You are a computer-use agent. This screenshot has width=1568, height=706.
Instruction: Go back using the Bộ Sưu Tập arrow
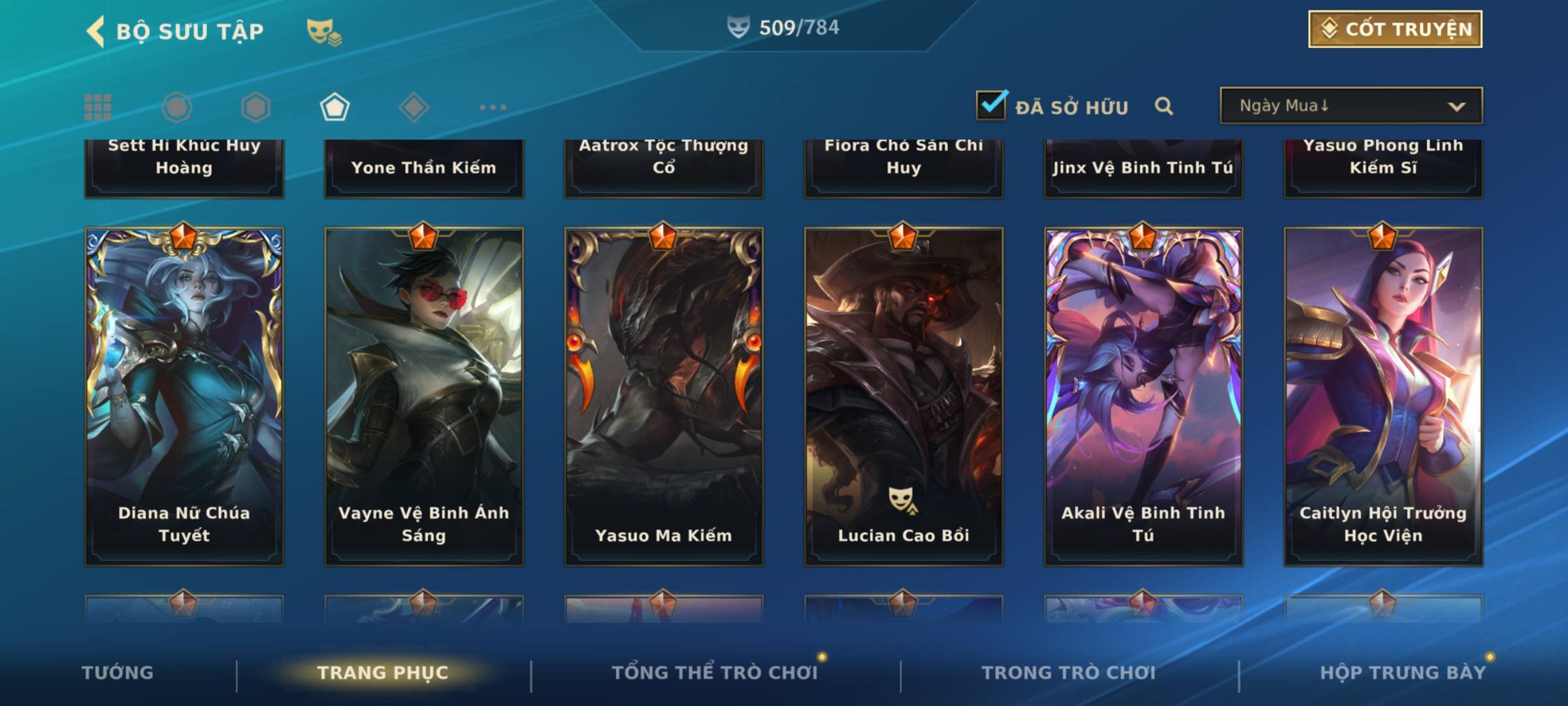coord(95,31)
